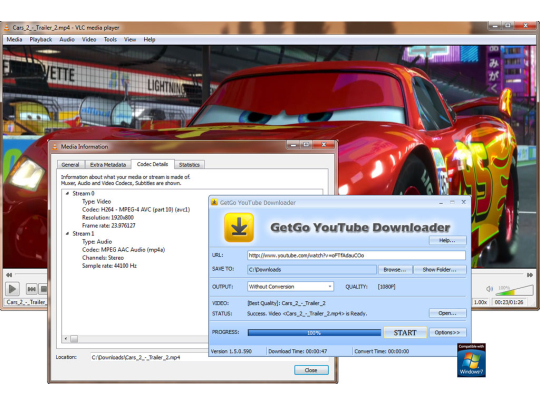Click the VLC cone icon in the title bar
This screenshot has height=405, width=540.
click(6, 28)
